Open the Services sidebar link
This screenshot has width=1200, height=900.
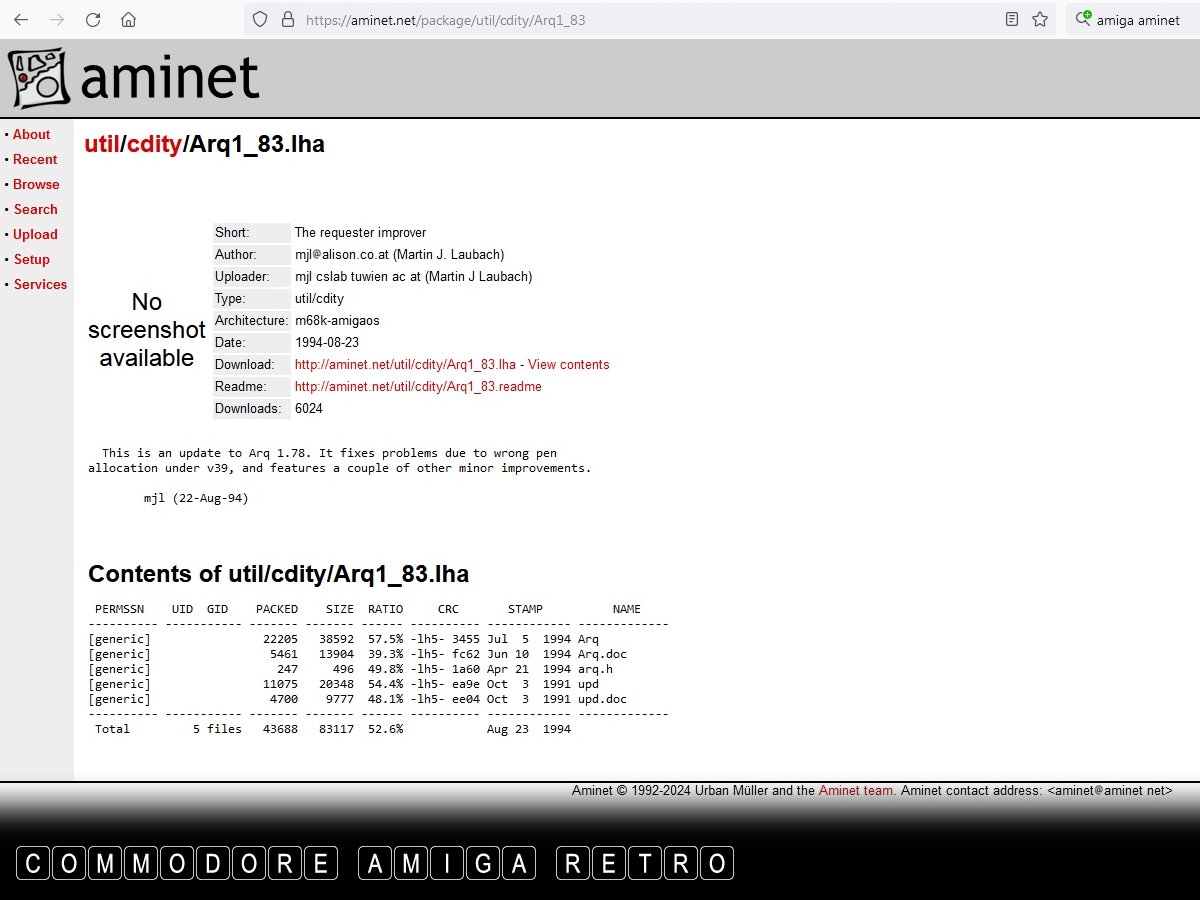click(x=40, y=284)
